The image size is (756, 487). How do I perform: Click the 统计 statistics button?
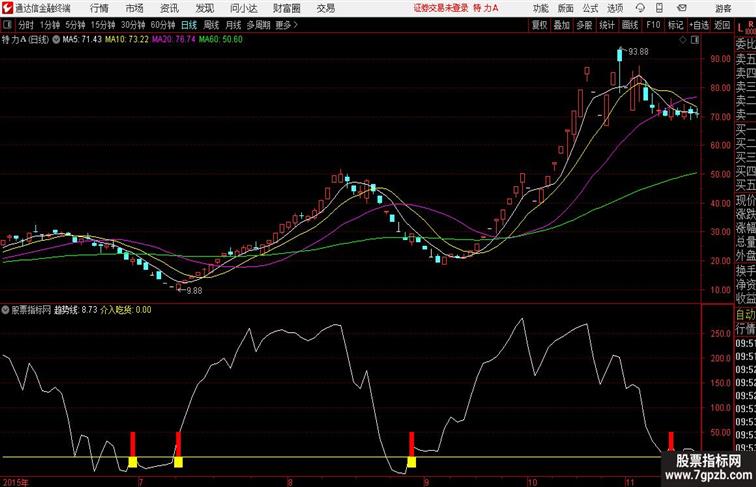(x=607, y=25)
